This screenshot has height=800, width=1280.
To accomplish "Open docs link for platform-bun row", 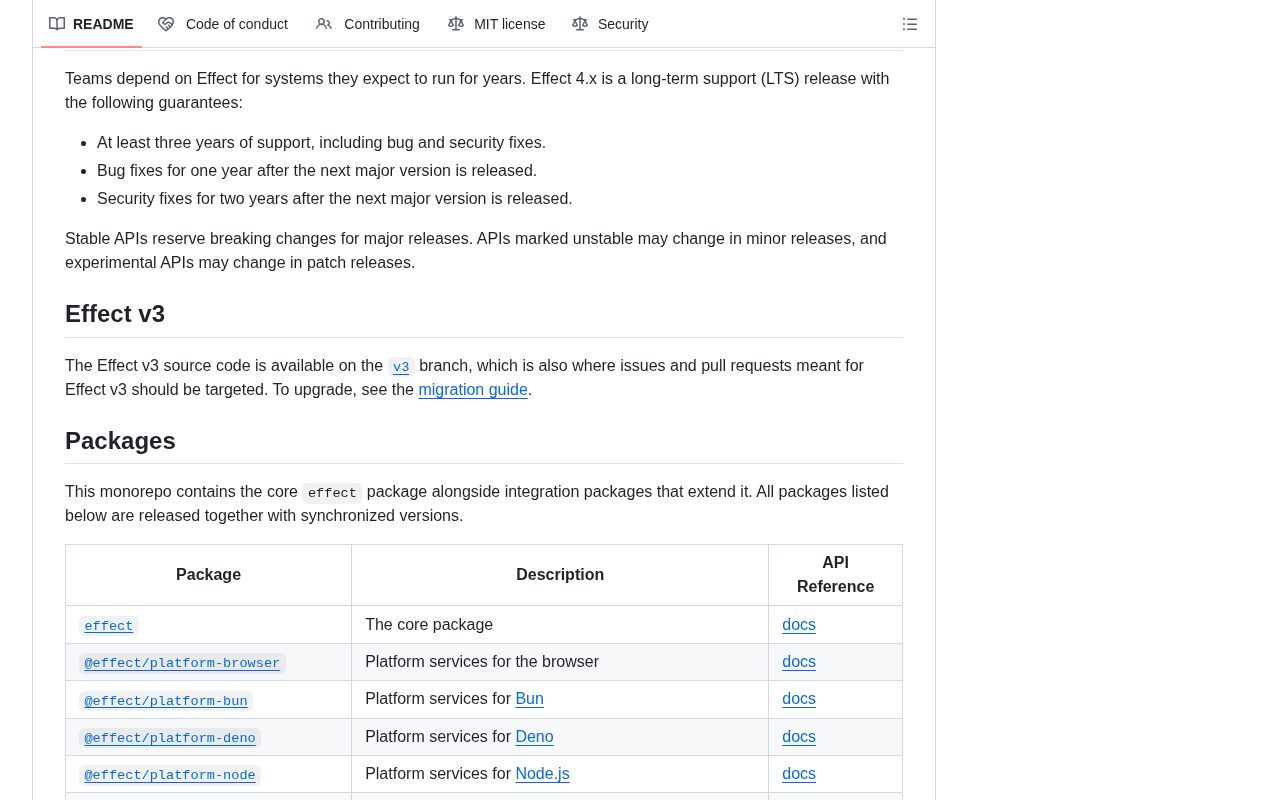I will click(x=799, y=699).
